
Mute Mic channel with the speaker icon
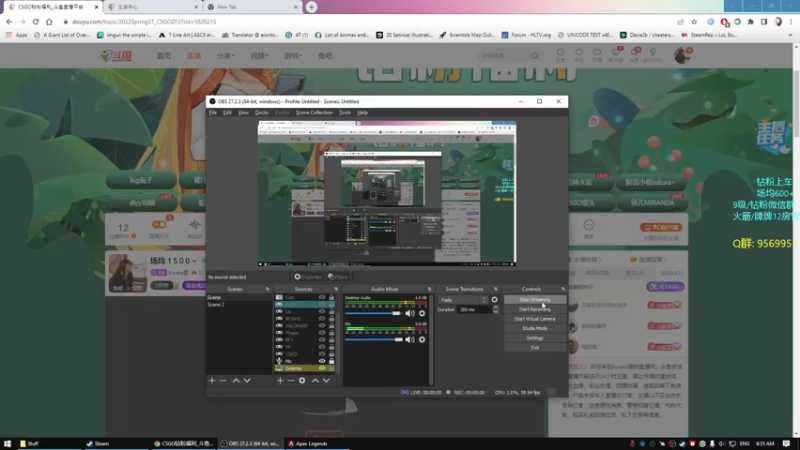point(410,339)
